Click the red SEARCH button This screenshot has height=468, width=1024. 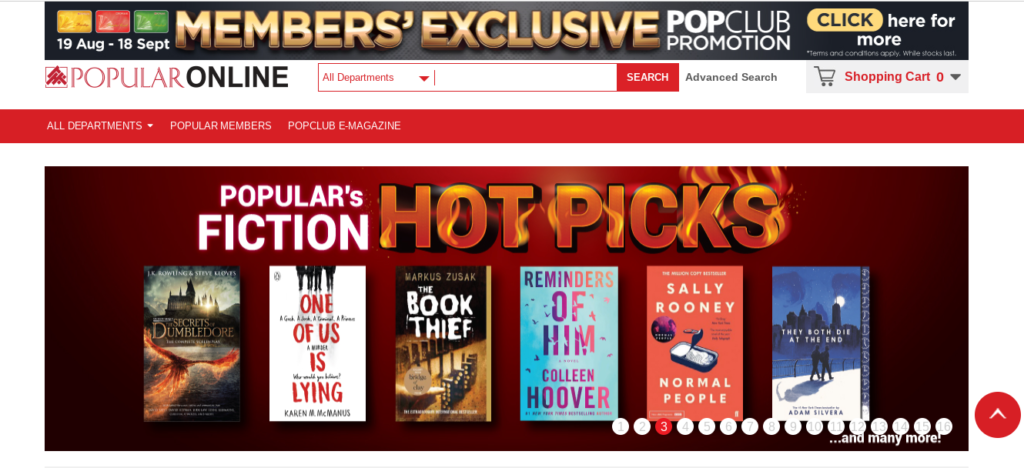[647, 77]
